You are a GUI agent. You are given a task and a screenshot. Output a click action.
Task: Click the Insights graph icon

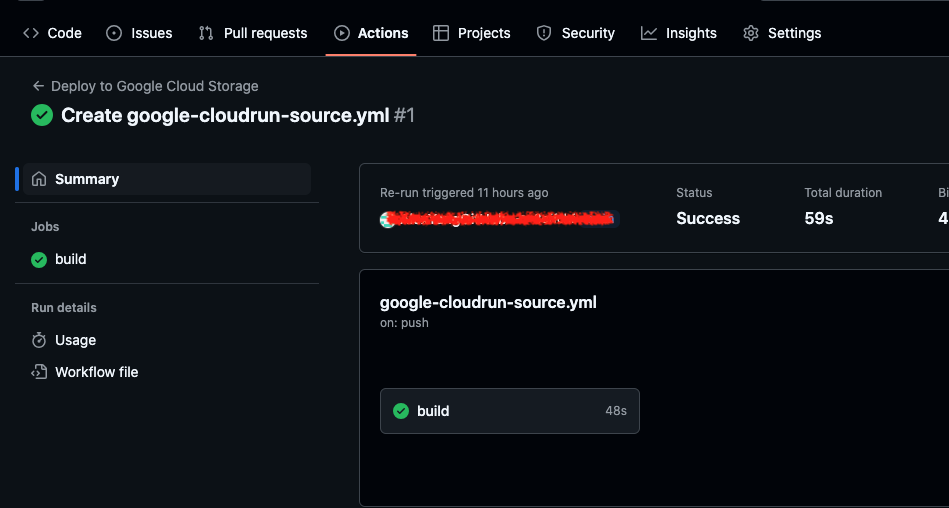point(649,33)
